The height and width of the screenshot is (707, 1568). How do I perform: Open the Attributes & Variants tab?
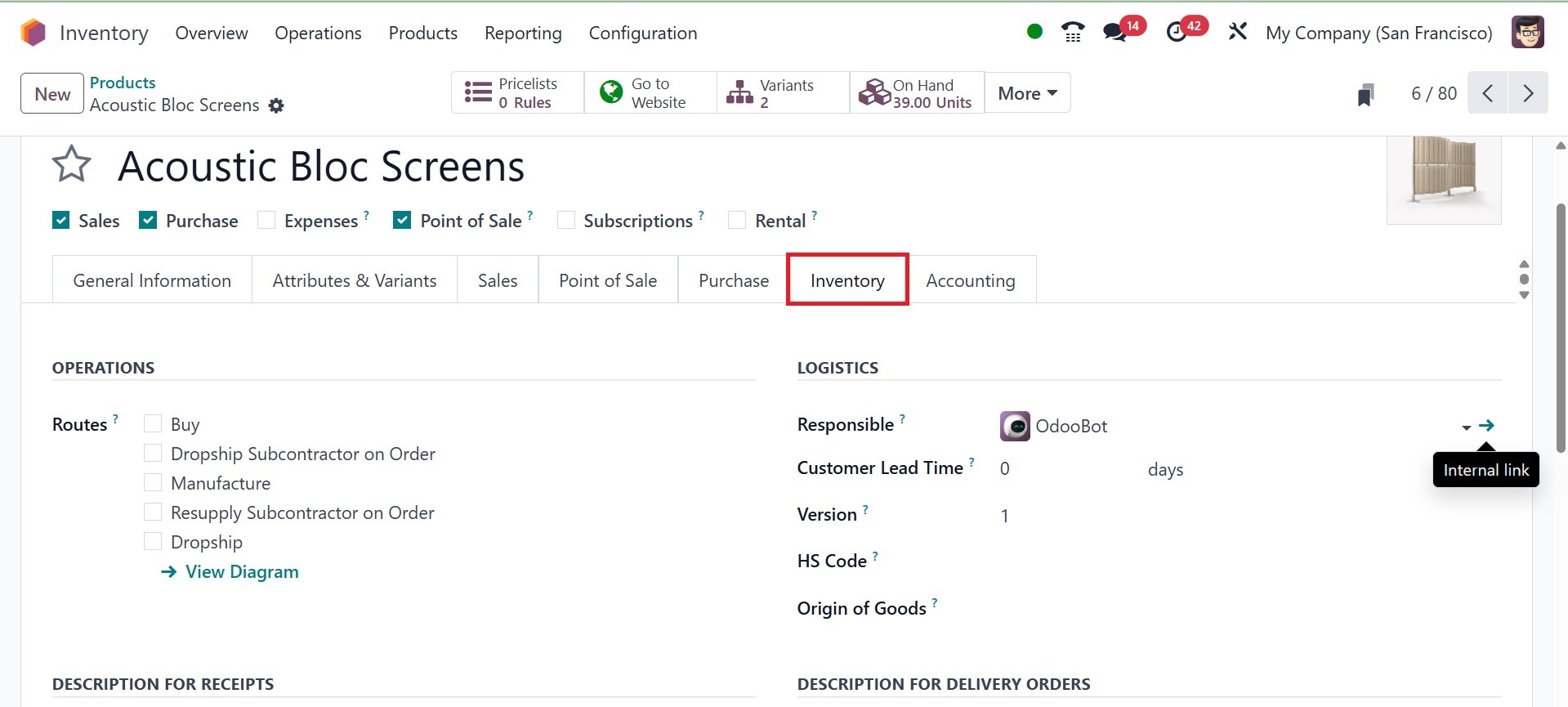tap(354, 280)
